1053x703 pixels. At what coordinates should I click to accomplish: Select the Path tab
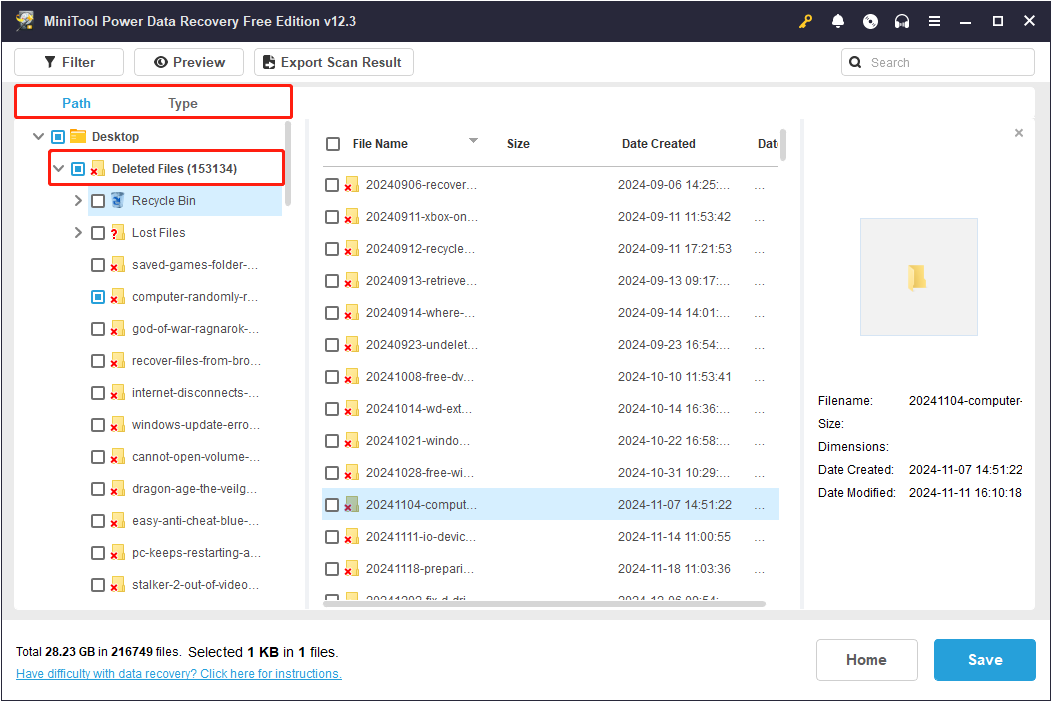point(76,103)
